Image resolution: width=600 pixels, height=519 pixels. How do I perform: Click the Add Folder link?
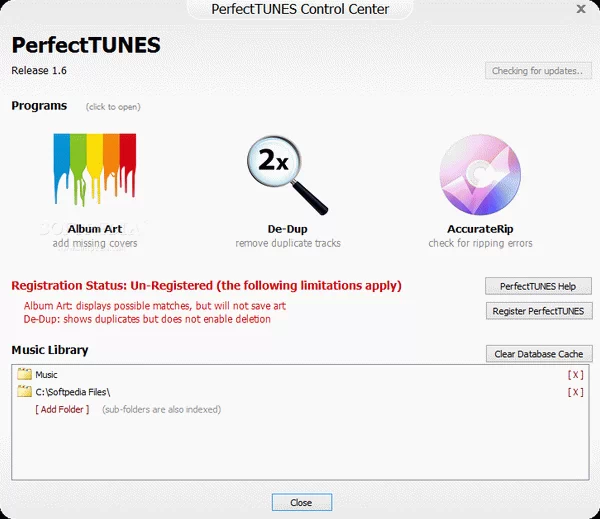point(62,410)
